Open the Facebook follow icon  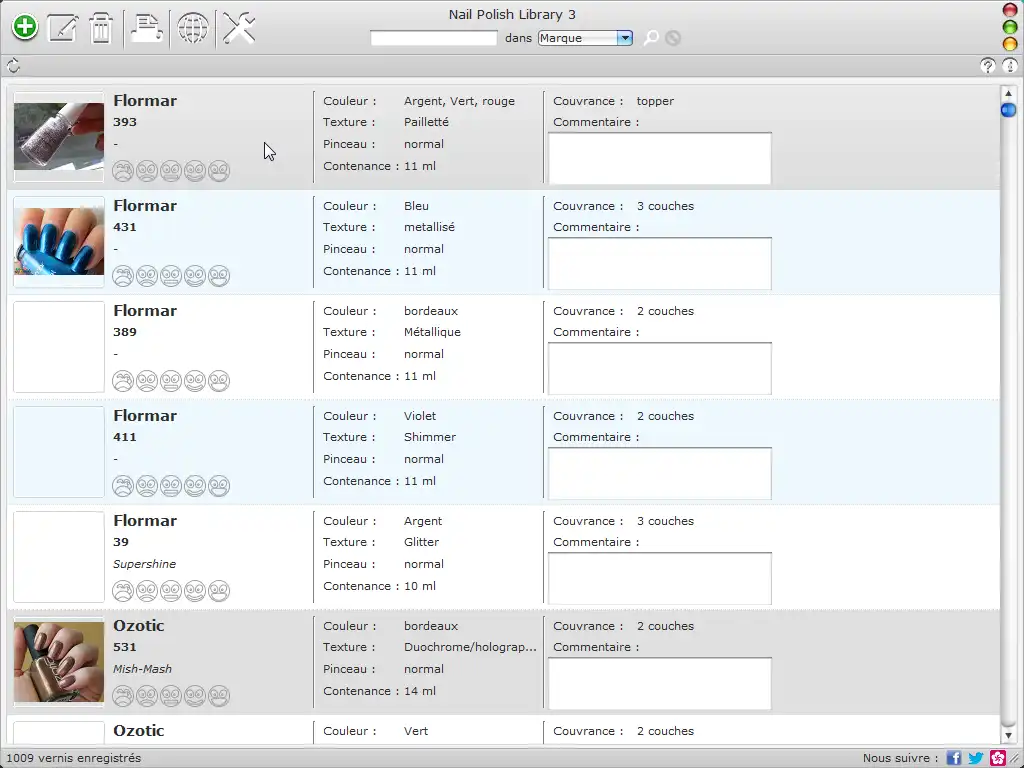(x=953, y=758)
